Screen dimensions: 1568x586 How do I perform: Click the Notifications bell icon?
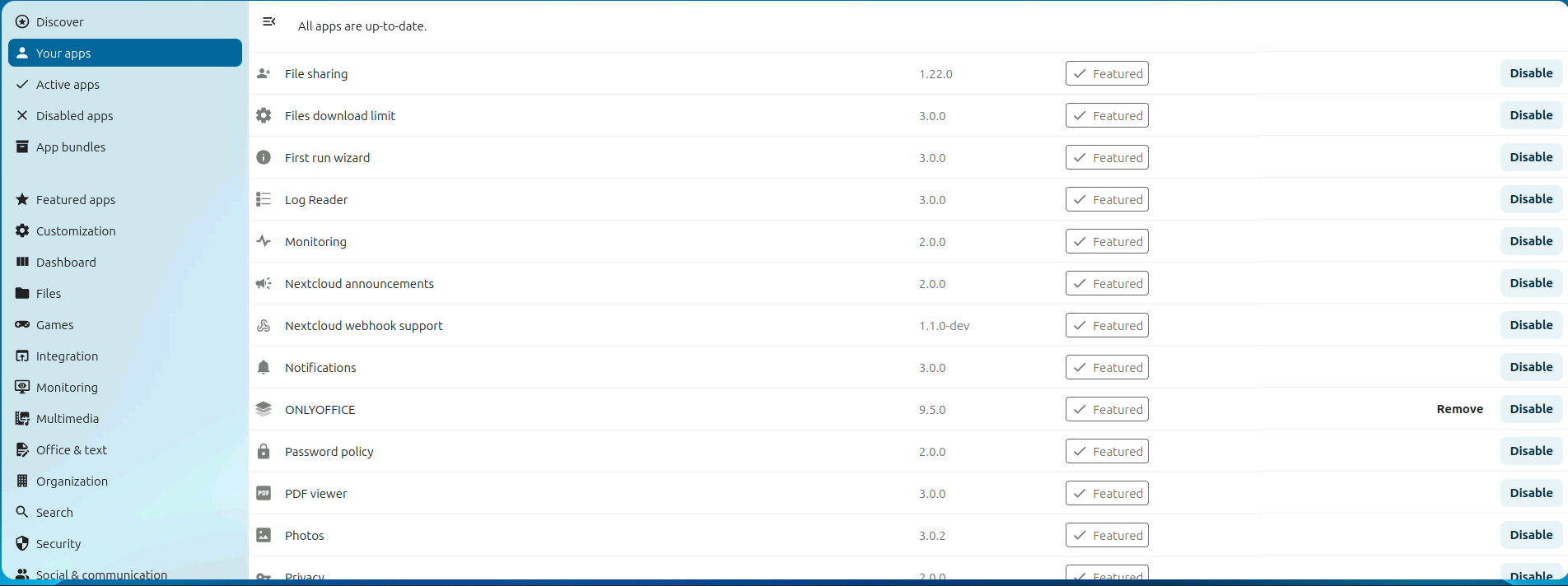(264, 367)
